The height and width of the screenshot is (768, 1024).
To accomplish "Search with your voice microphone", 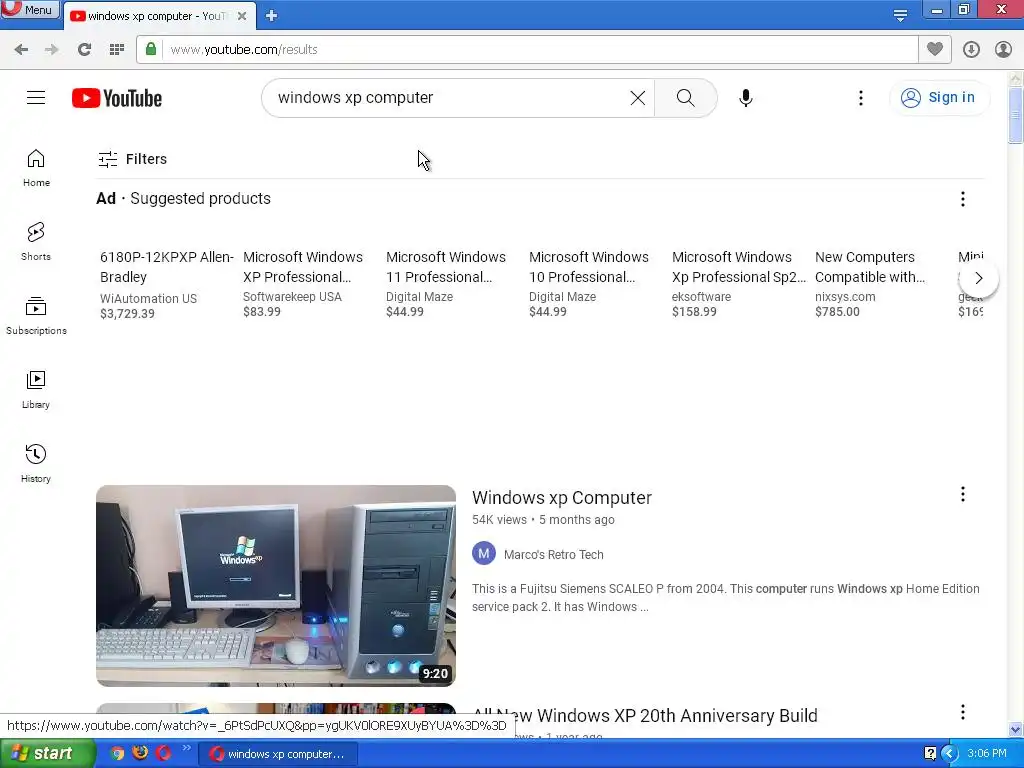I will (746, 98).
